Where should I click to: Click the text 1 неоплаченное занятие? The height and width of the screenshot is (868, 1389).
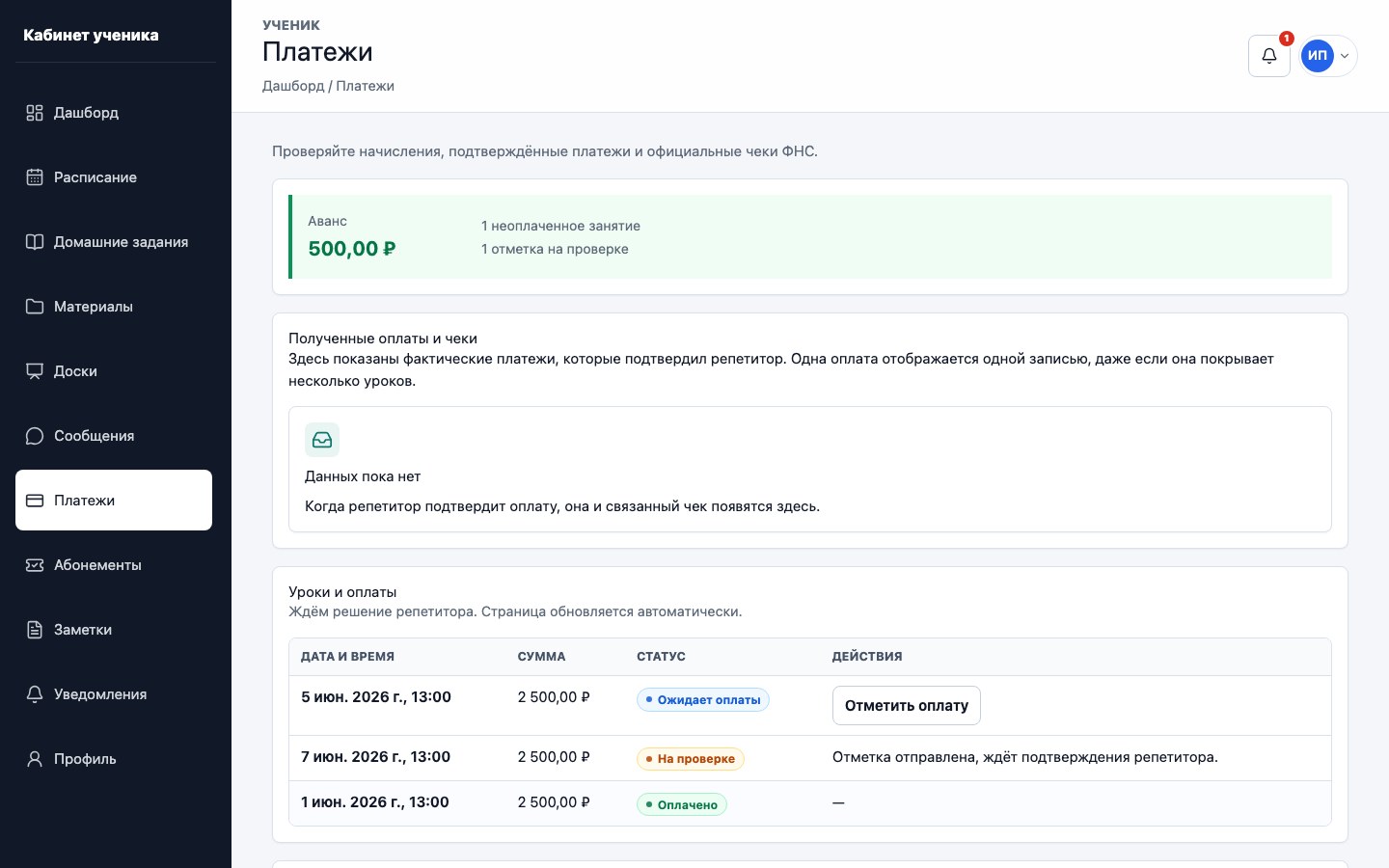560,226
